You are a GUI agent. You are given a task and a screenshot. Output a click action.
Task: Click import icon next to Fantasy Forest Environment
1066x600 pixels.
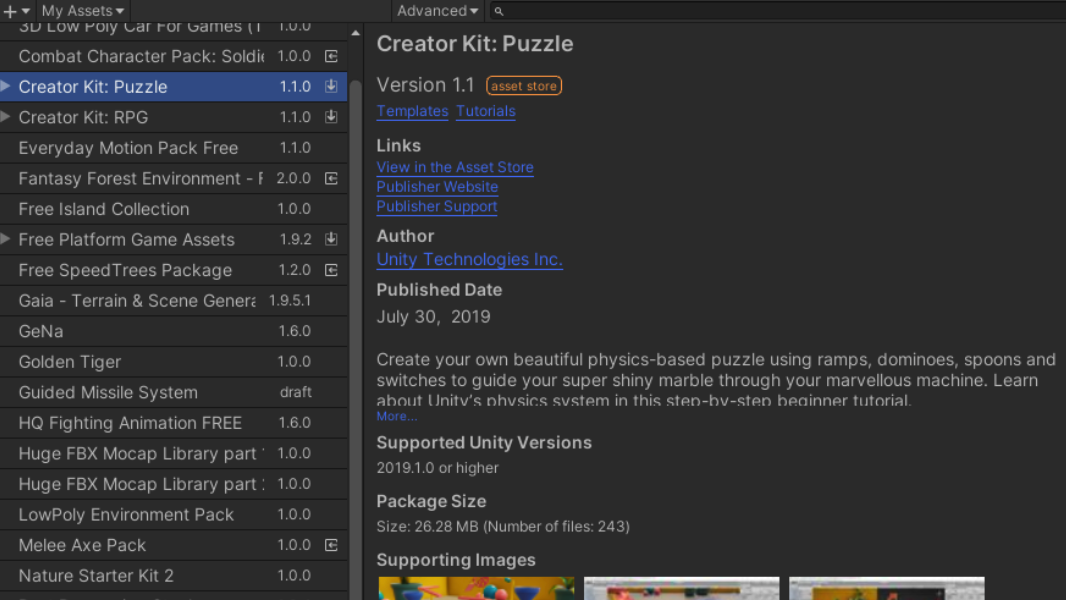tap(331, 178)
